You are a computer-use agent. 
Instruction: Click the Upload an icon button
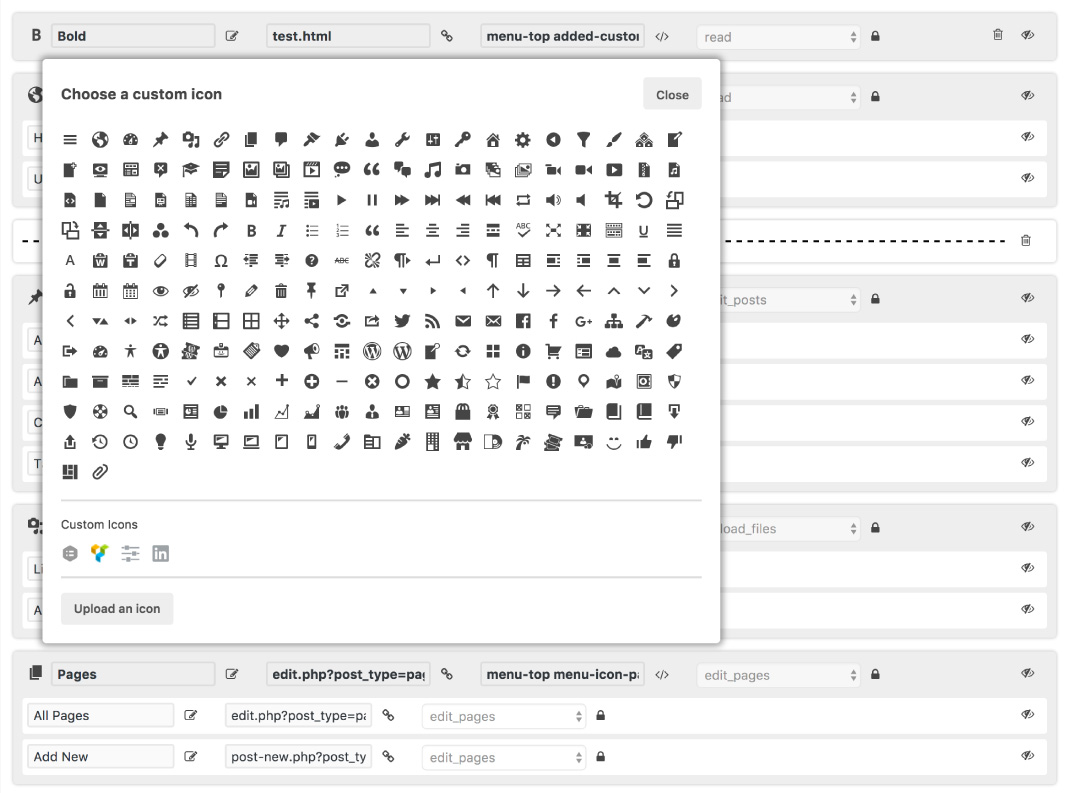tap(117, 608)
